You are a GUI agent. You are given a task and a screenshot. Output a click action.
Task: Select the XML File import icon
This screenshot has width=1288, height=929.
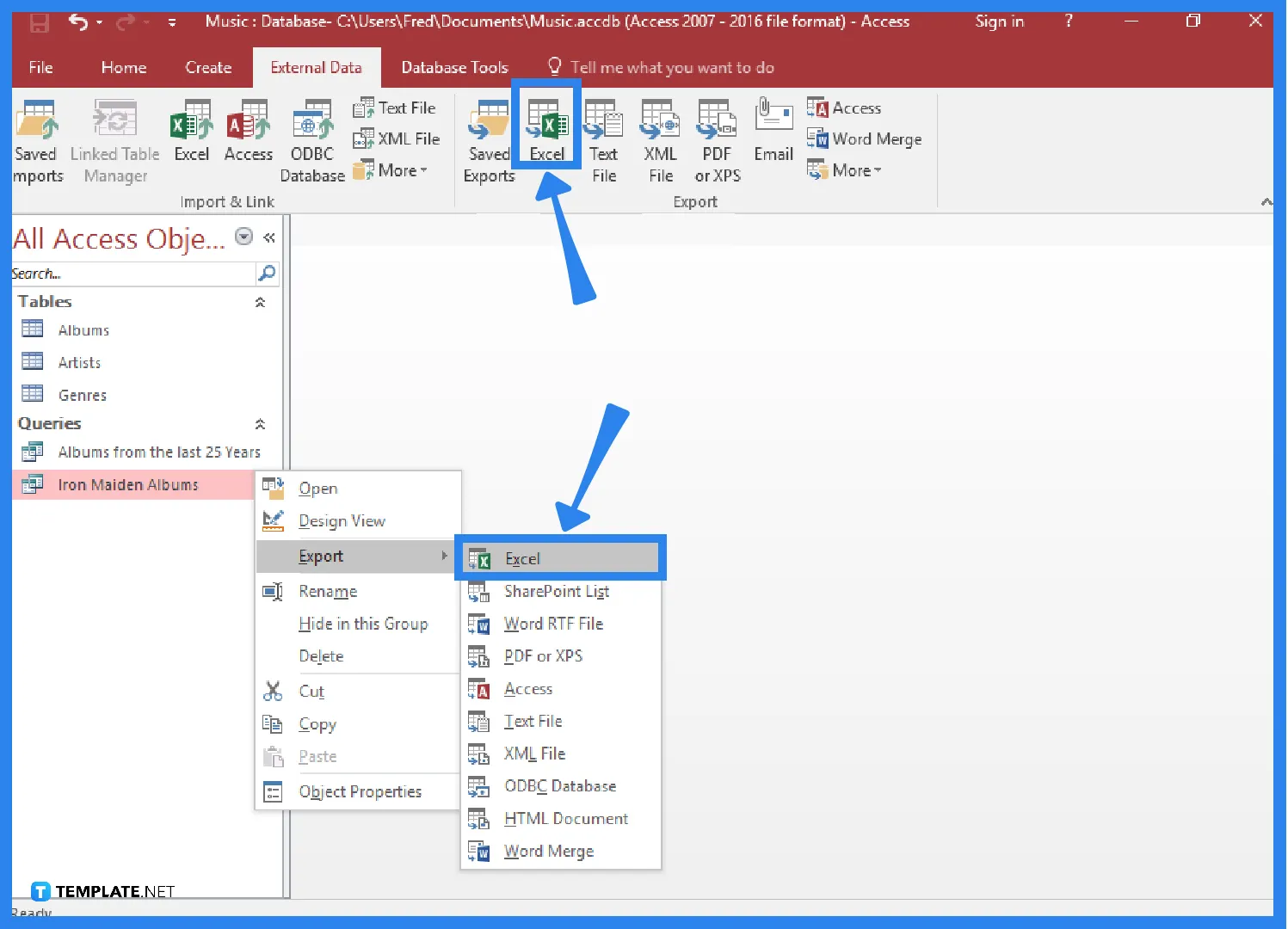(397, 138)
